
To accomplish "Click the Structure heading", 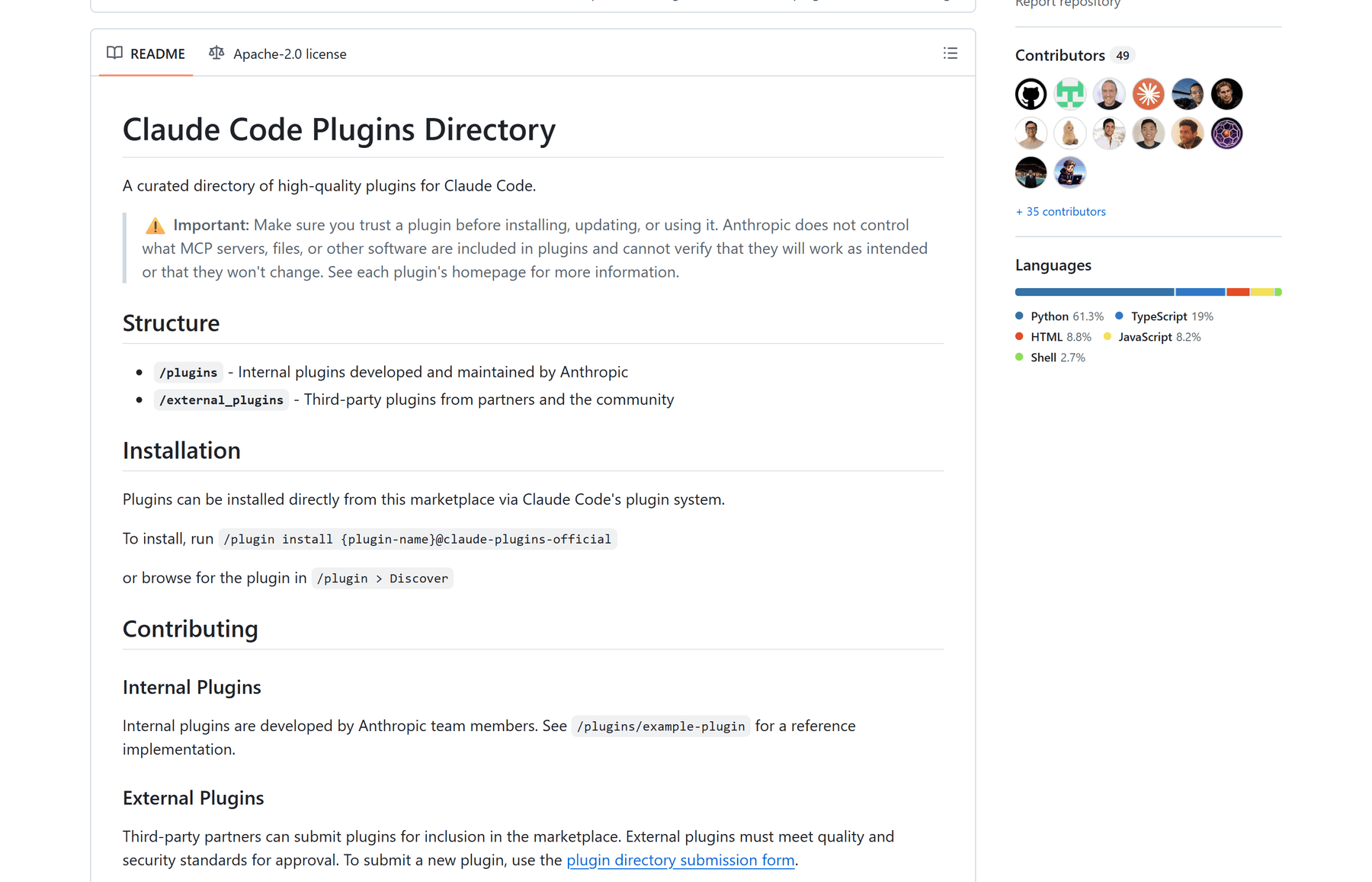I will click(x=171, y=322).
